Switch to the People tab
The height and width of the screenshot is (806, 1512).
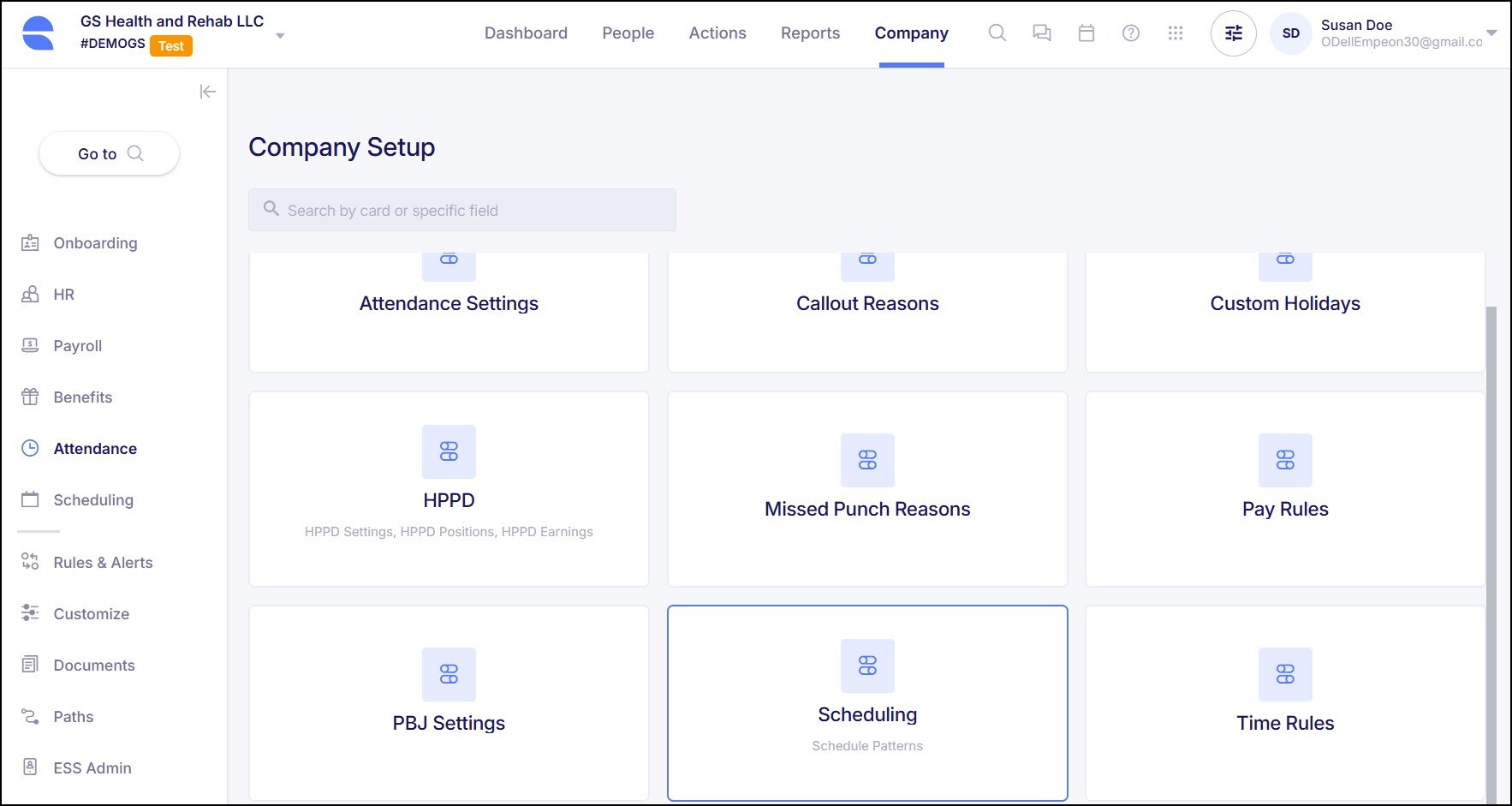(628, 33)
